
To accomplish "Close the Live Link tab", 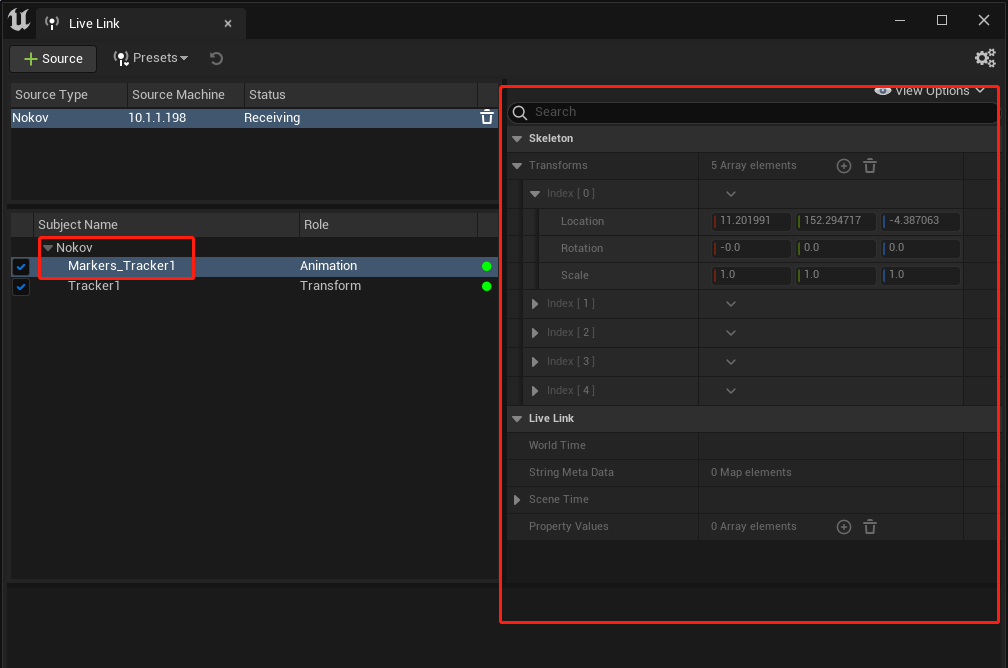I will [x=228, y=24].
